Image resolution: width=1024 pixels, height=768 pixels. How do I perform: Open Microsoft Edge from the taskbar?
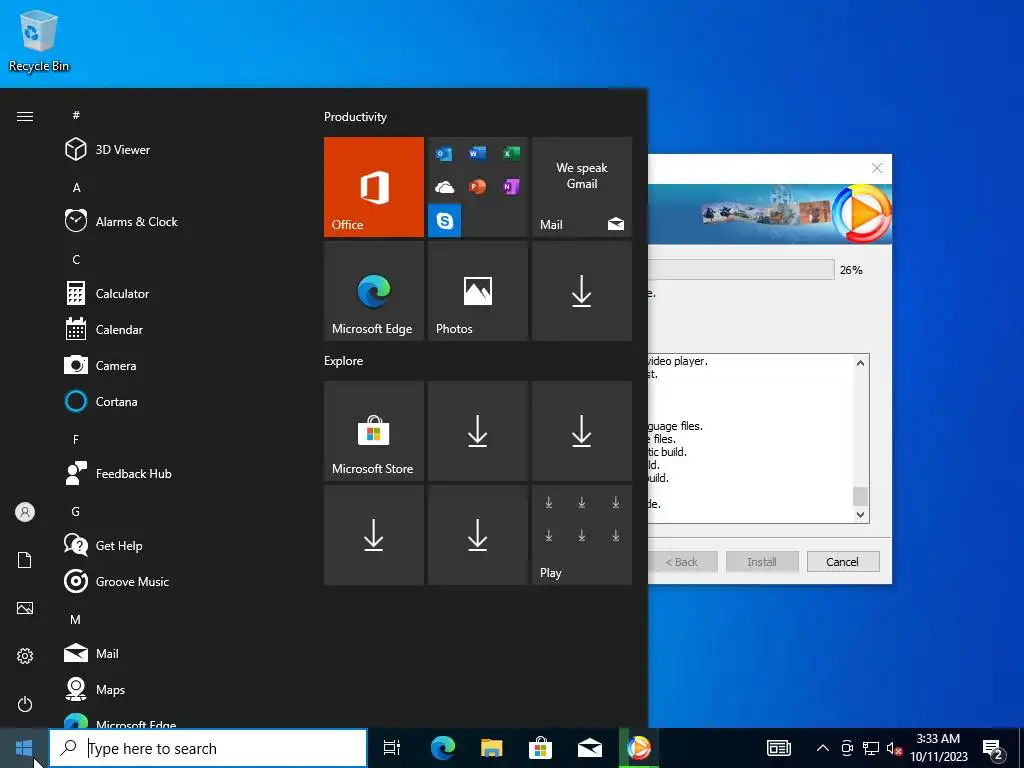point(443,748)
